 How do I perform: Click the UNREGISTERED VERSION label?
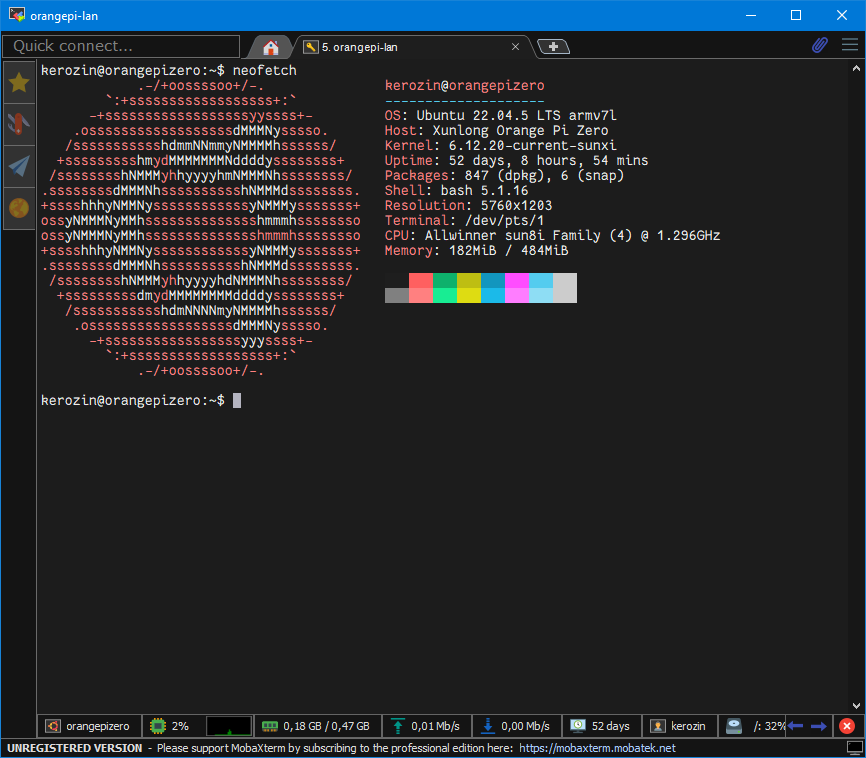pyautogui.click(x=75, y=748)
